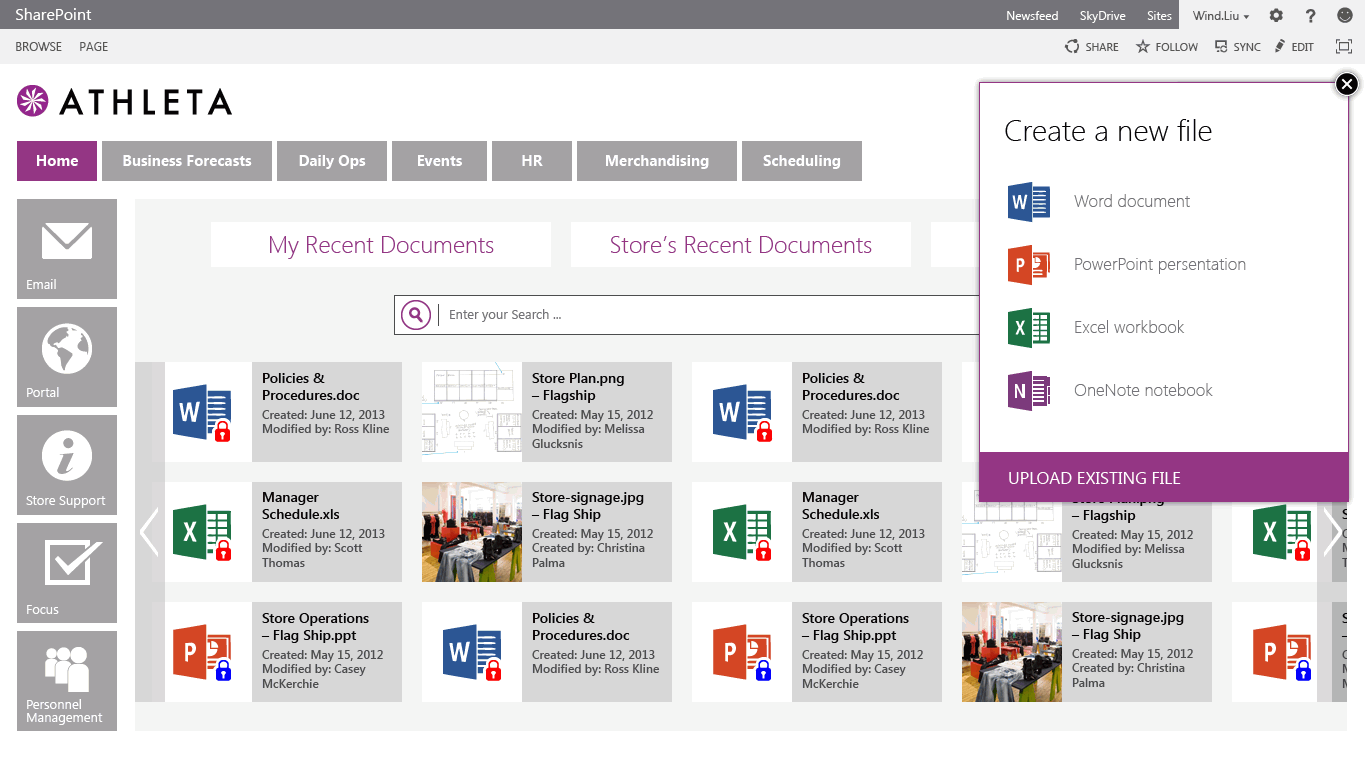The height and width of the screenshot is (767, 1365).
Task: Click the Follow star icon
Action: [x=1143, y=47]
